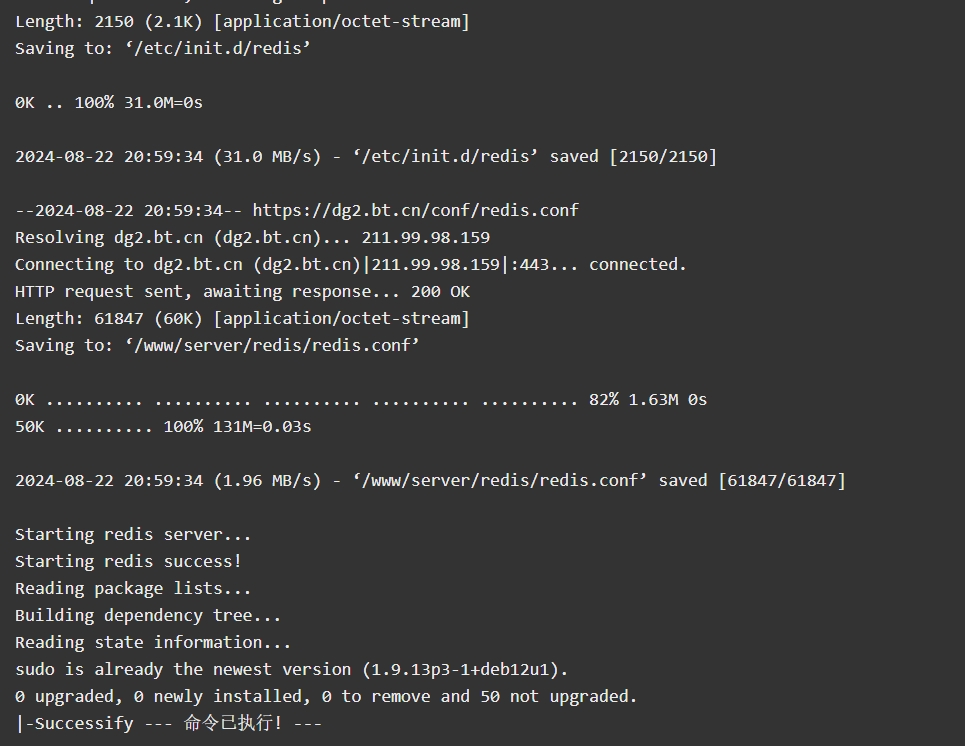Click the '命令已执行!' text

coord(233,723)
